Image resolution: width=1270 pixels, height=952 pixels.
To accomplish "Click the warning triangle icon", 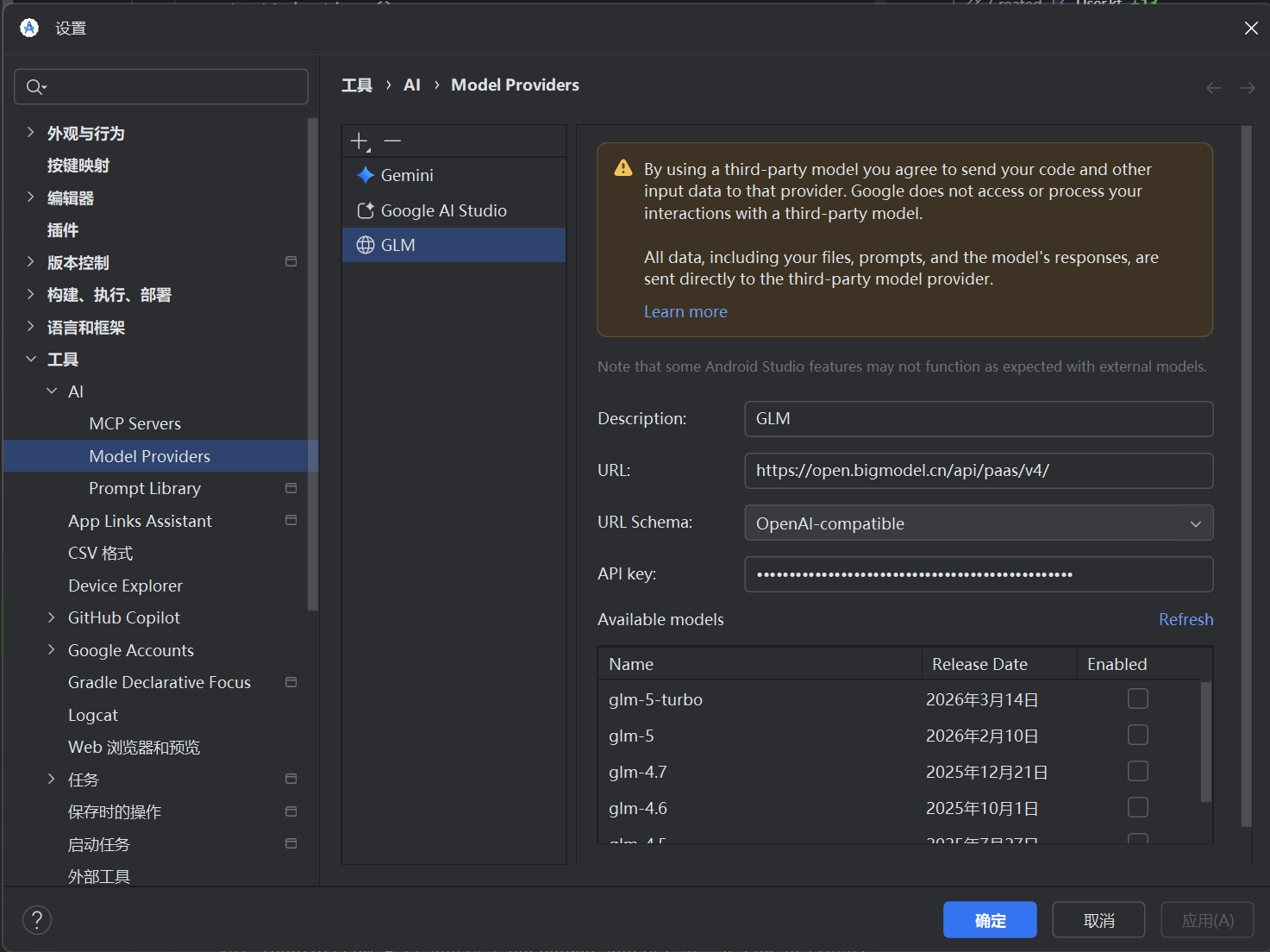I will [x=622, y=168].
